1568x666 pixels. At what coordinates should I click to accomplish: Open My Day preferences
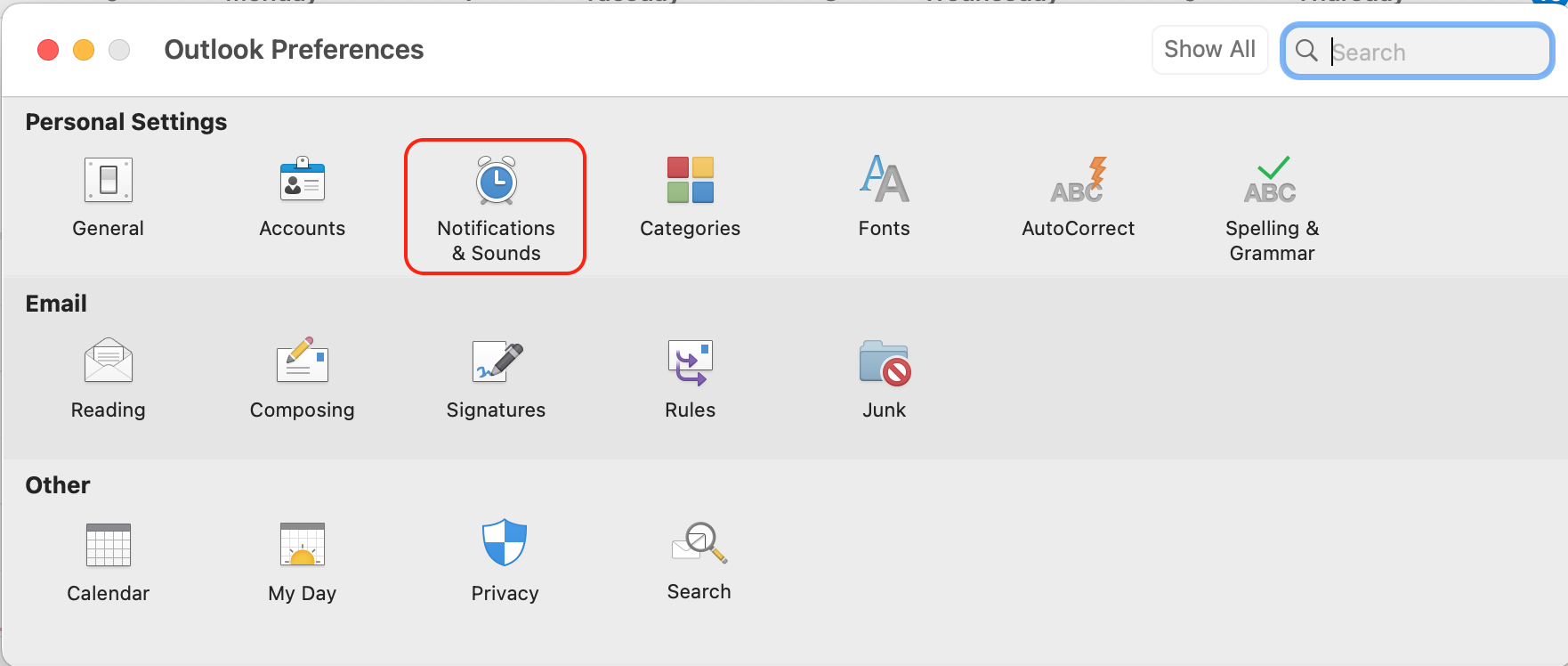pos(303,563)
